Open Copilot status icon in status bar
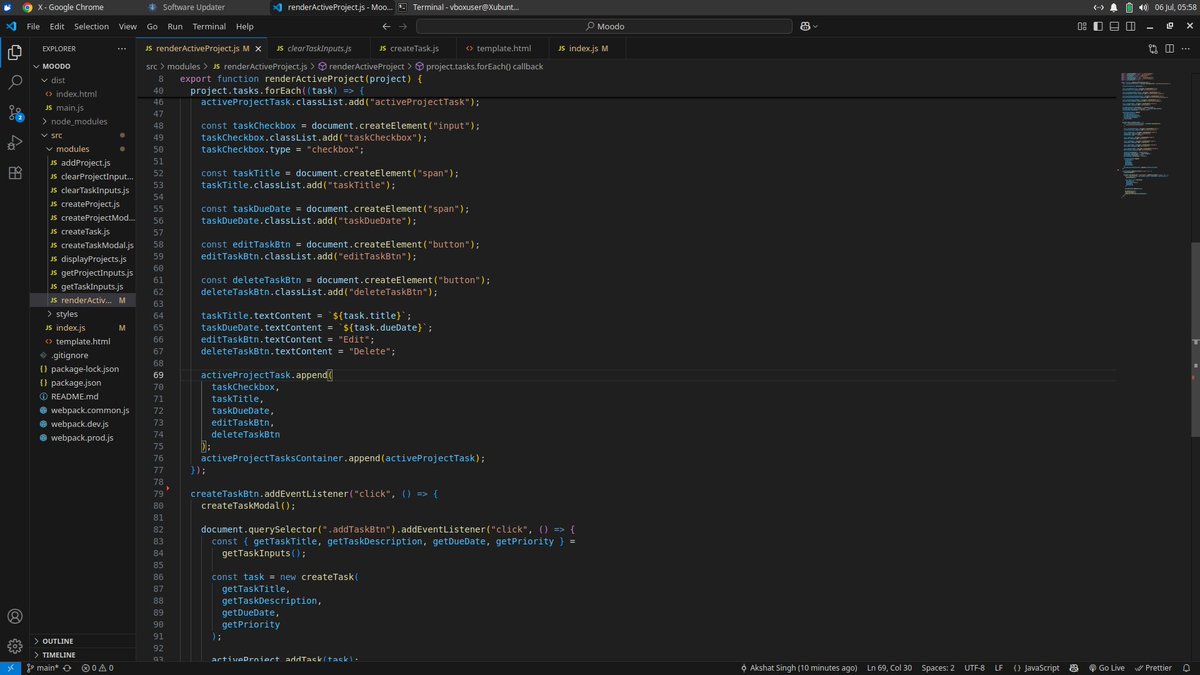The image size is (1200, 675). [1073, 667]
